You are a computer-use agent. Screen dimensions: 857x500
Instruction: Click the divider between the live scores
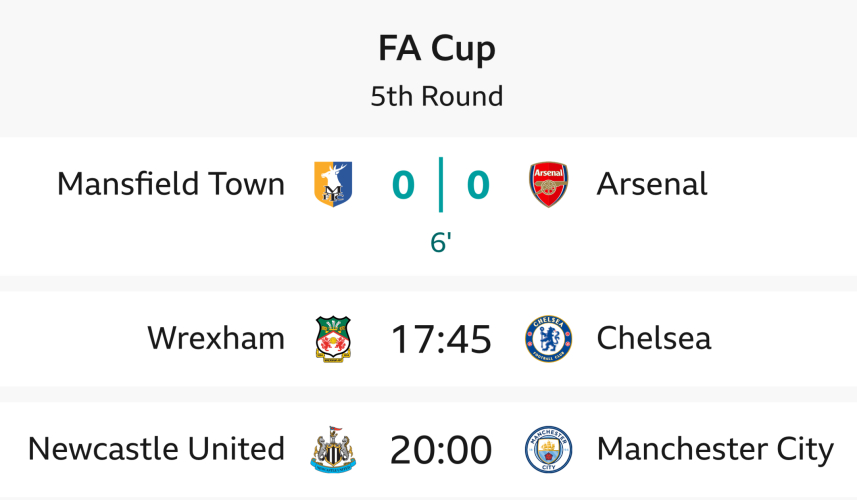click(440, 184)
